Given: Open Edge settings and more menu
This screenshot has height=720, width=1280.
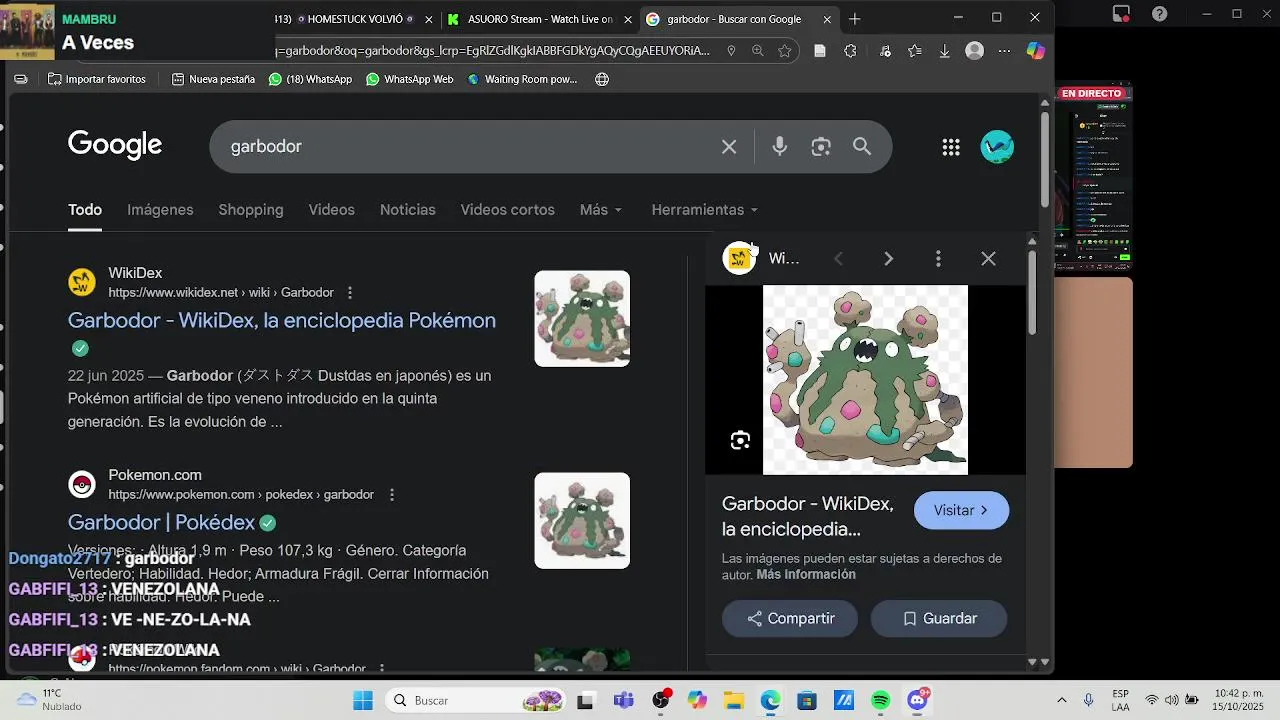Looking at the screenshot, I should coord(1005,51).
